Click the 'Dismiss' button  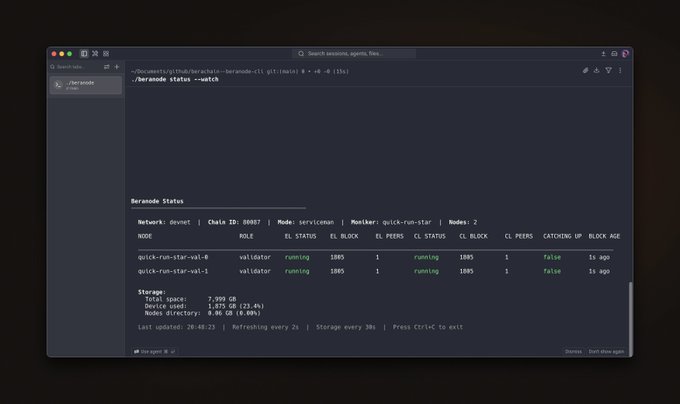(573, 352)
